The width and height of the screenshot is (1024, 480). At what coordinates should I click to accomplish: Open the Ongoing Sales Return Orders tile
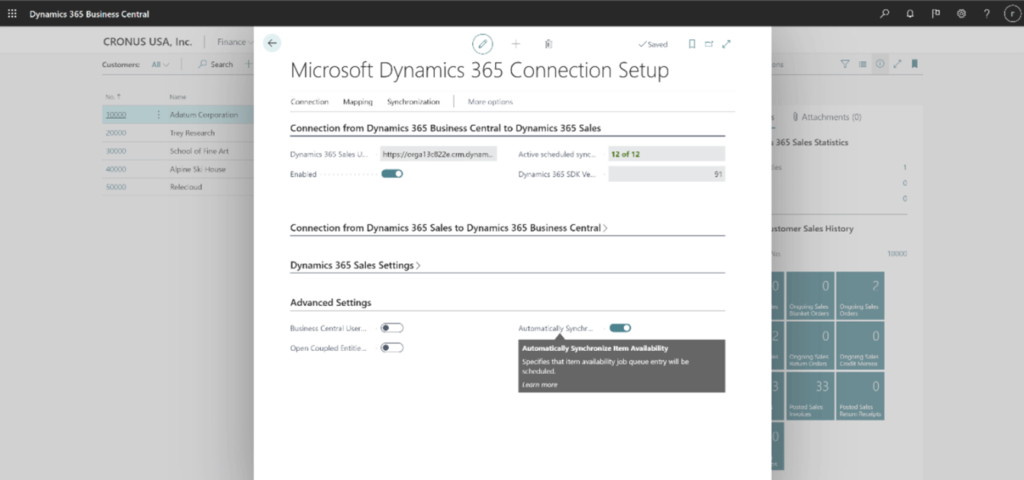(810, 345)
